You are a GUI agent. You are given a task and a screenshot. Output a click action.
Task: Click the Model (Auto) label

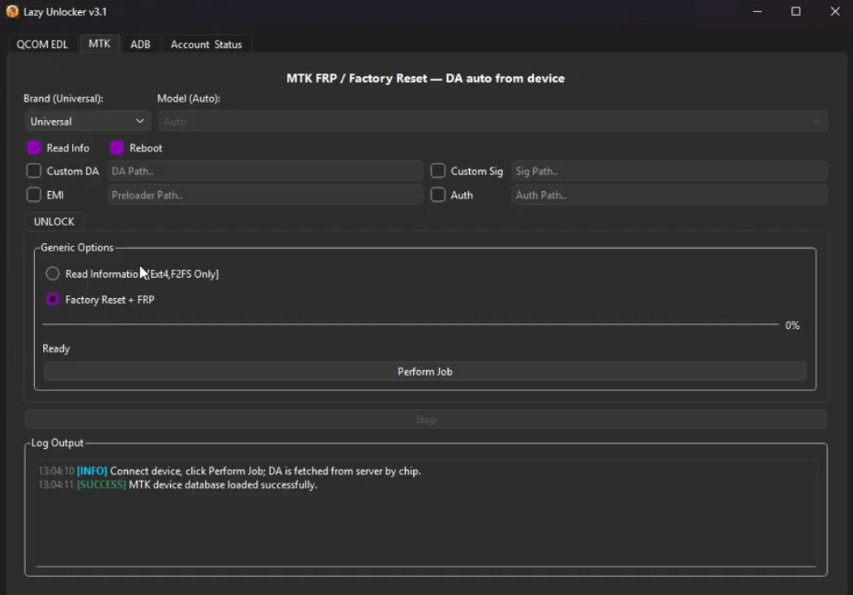[189, 98]
